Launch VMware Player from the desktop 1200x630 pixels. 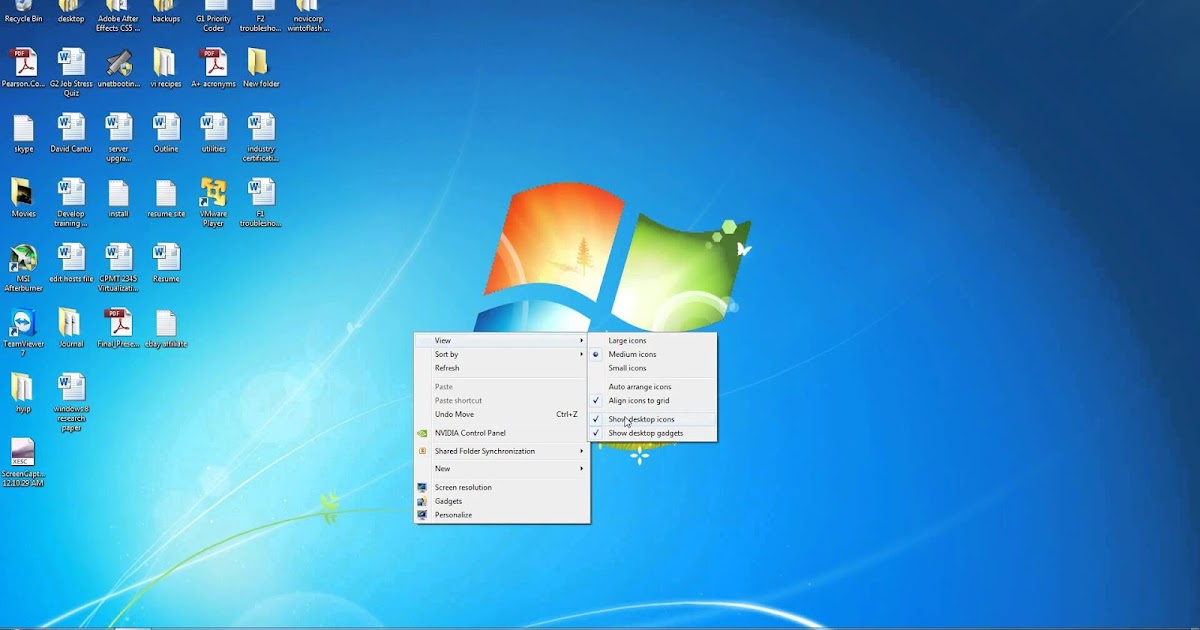[x=213, y=195]
